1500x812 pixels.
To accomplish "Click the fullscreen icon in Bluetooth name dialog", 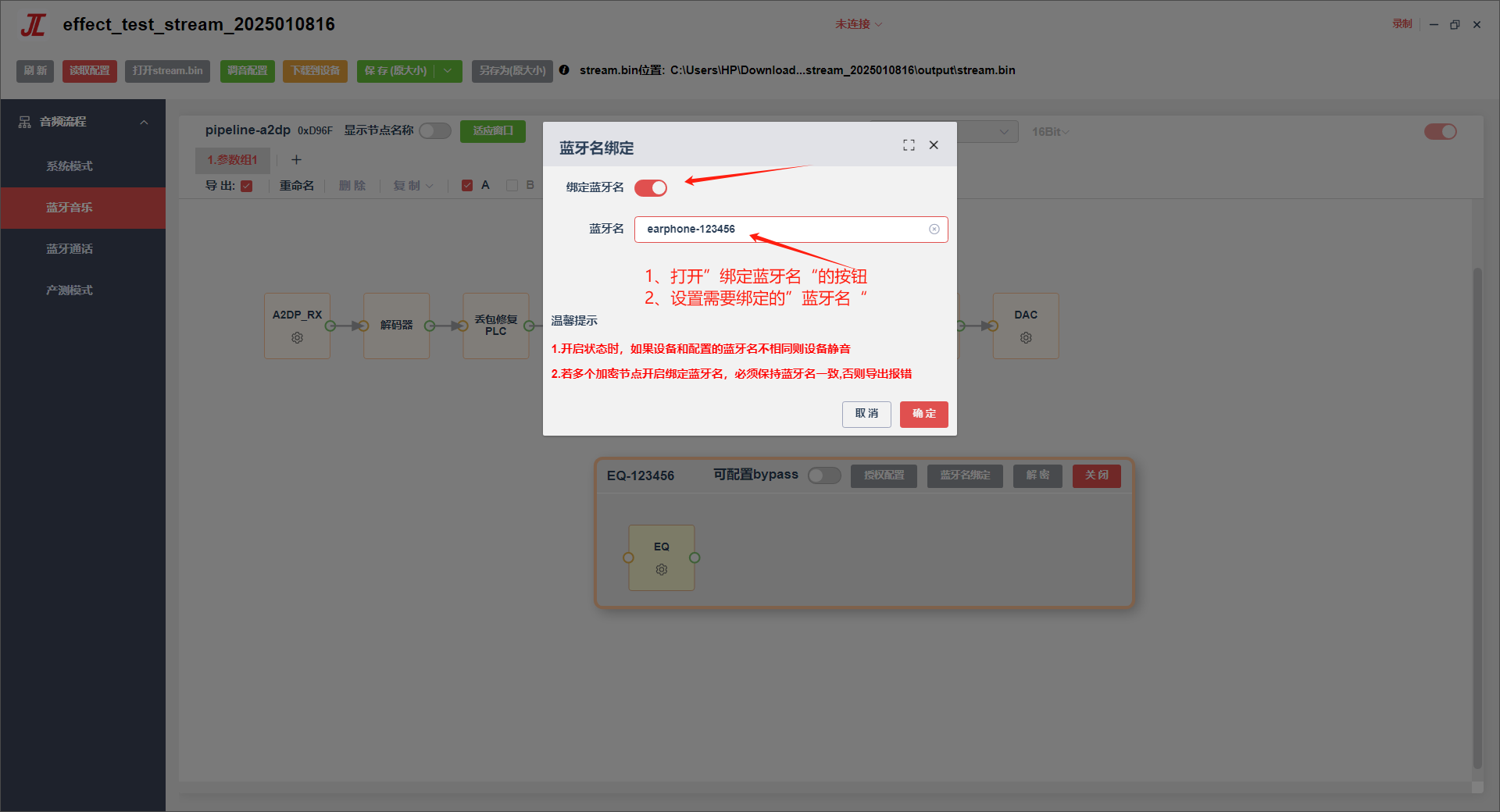I will [x=909, y=145].
